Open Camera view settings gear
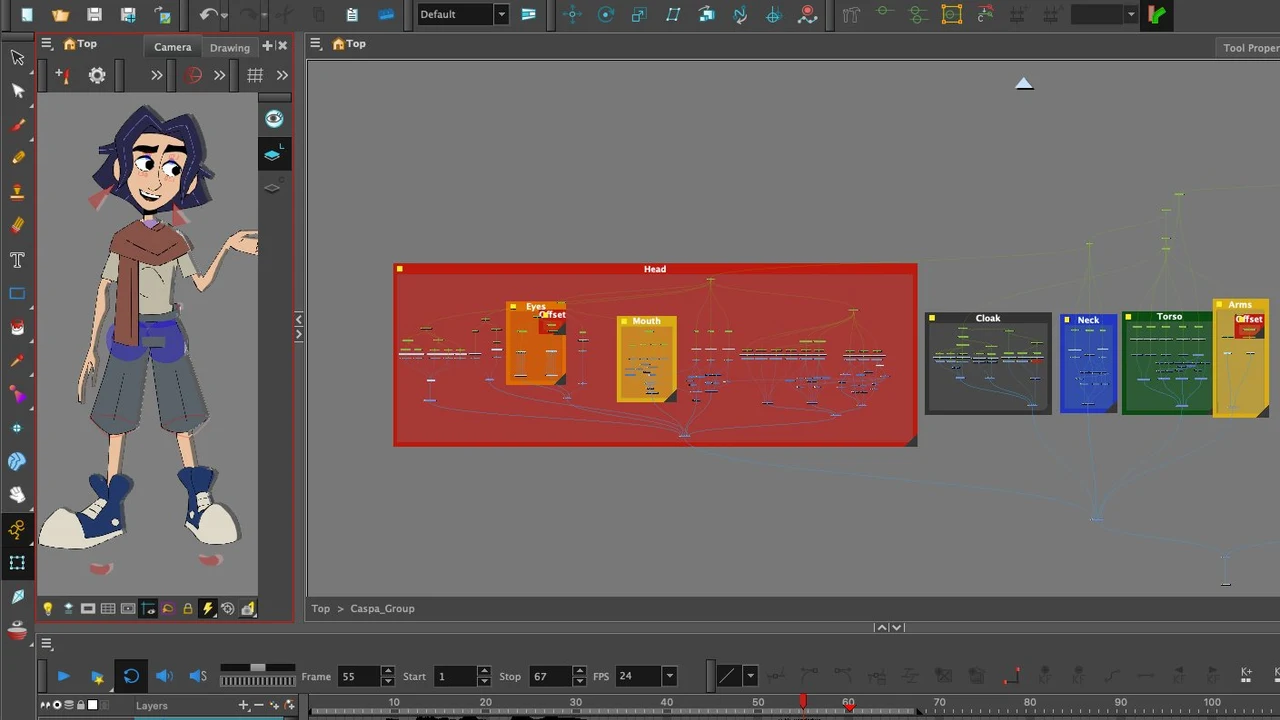1280x720 pixels. click(97, 75)
